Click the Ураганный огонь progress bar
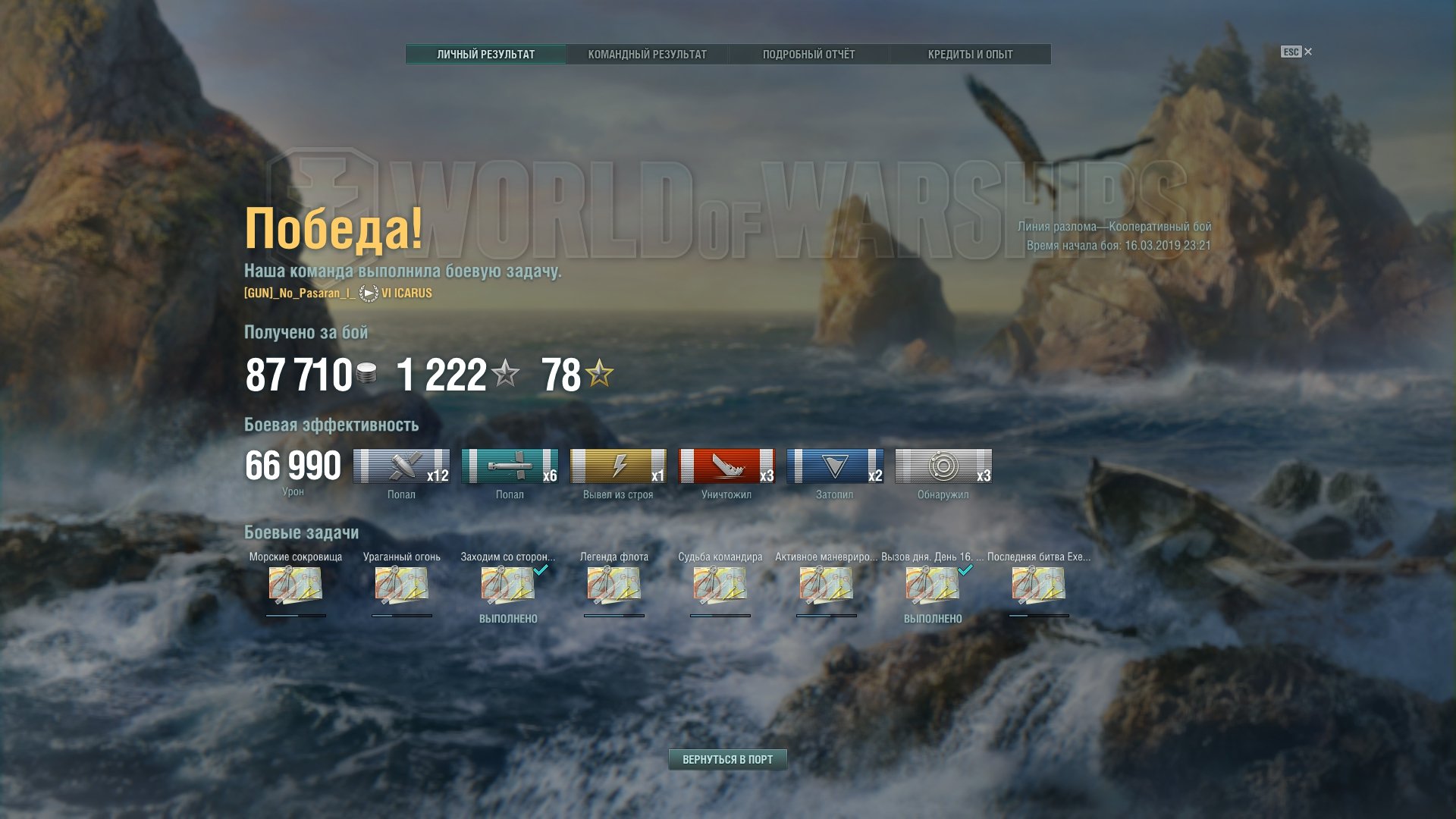 click(402, 616)
